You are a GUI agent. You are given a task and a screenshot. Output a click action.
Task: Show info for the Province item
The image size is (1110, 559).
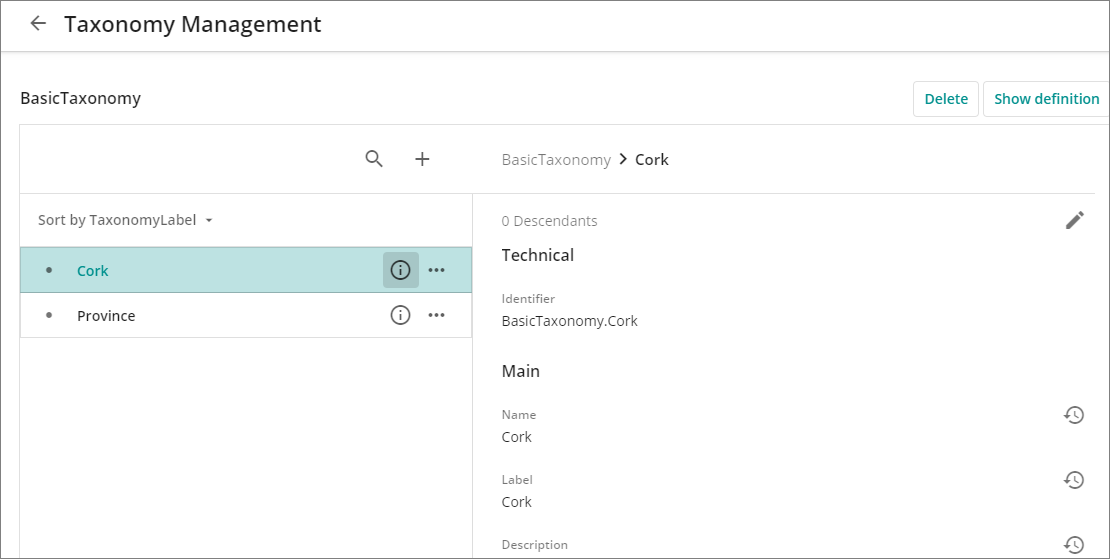400,315
